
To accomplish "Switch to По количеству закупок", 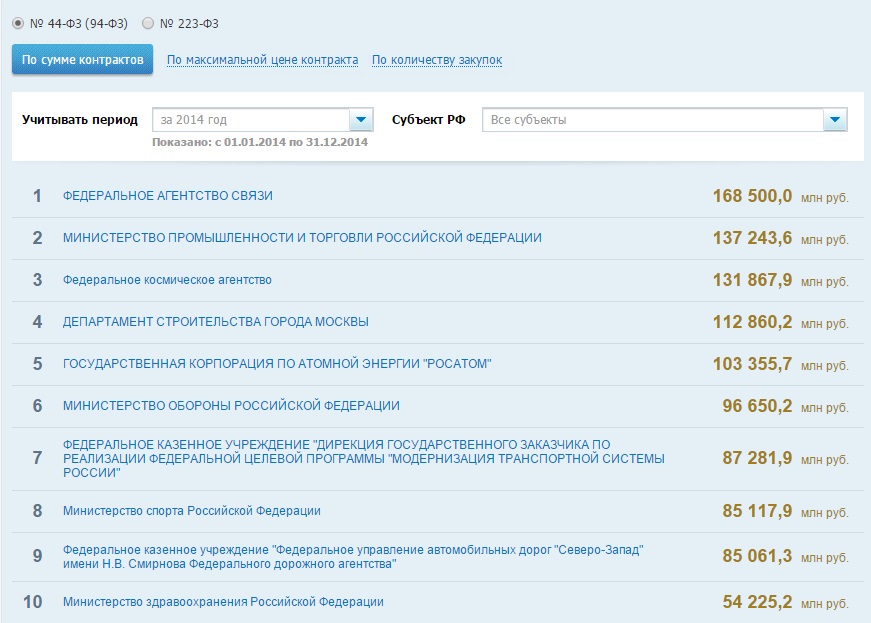I will [437, 59].
